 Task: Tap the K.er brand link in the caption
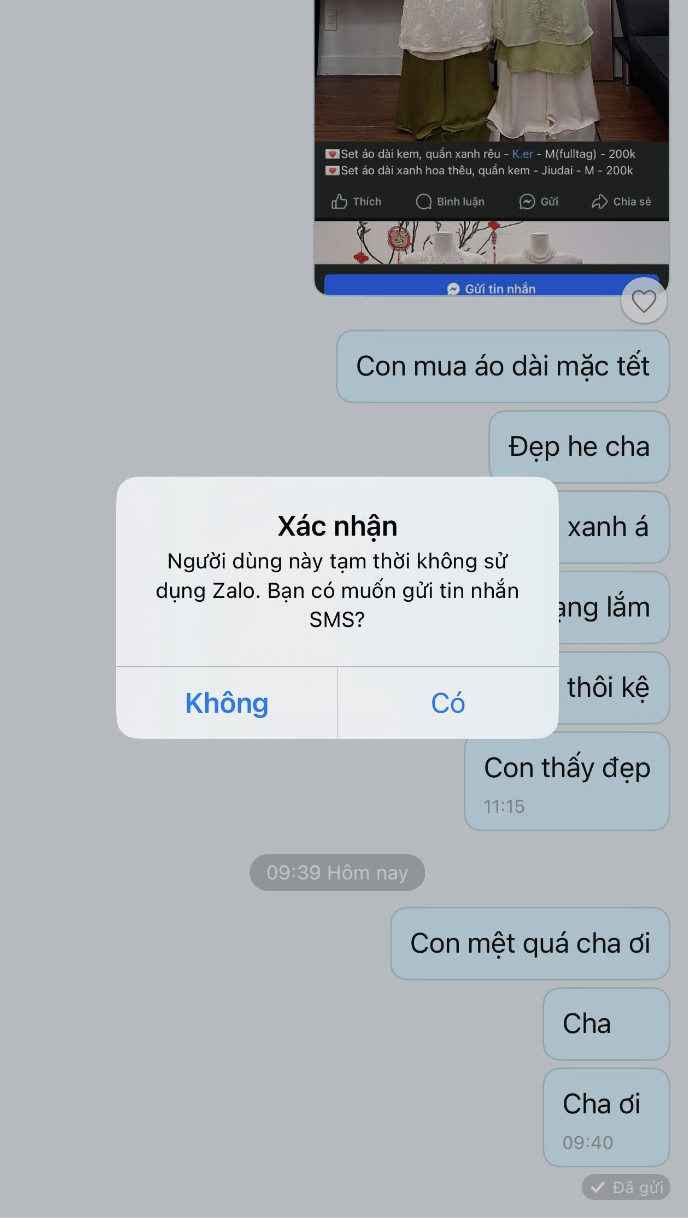(523, 154)
